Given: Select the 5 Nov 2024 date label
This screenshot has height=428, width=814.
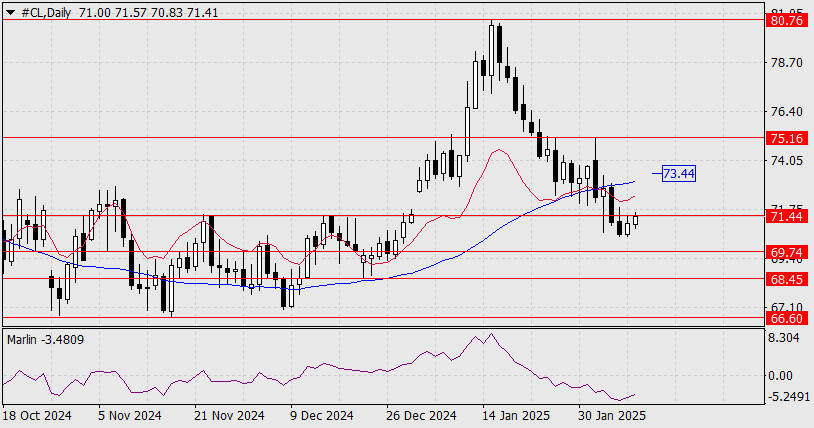Looking at the screenshot, I should (130, 416).
